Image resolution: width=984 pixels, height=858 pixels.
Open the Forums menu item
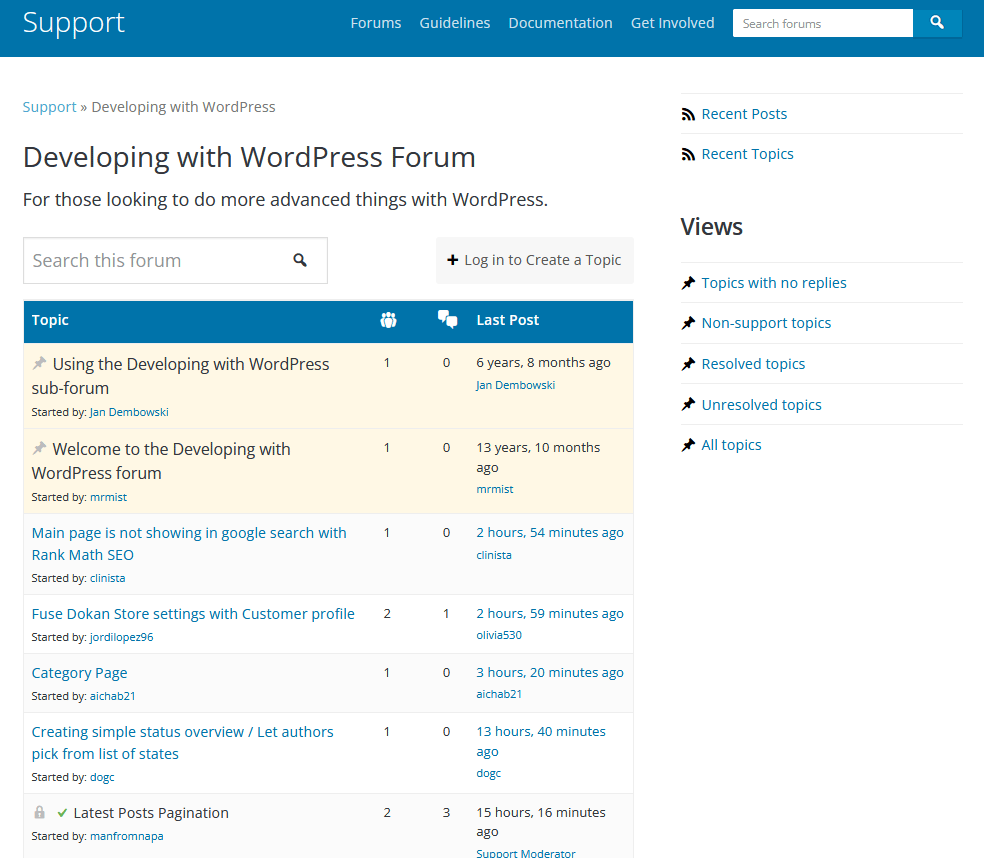pos(375,23)
